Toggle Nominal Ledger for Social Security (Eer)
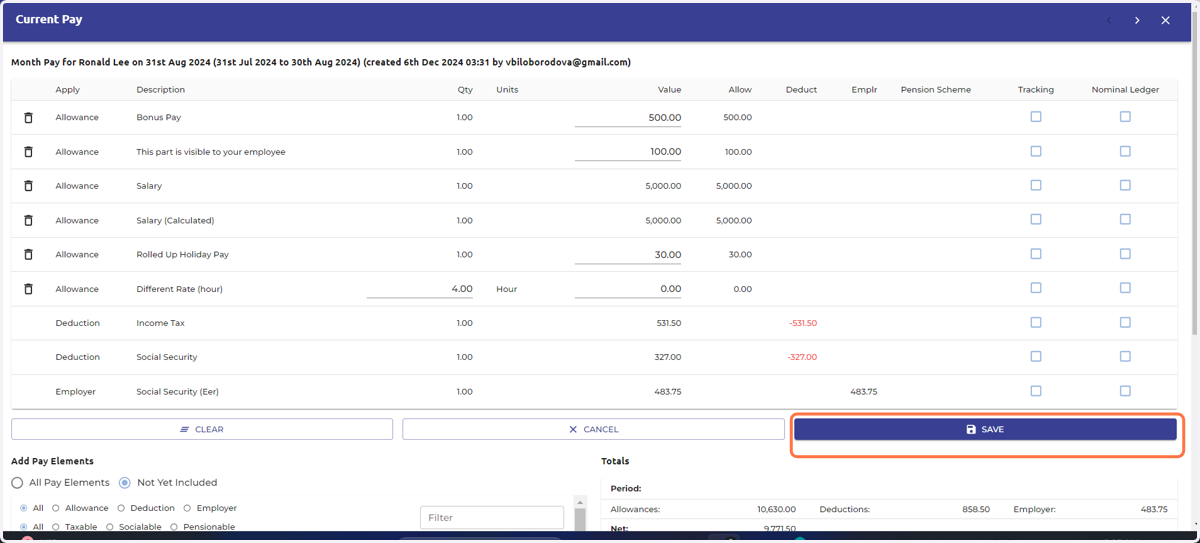This screenshot has height=543, width=1200. [x=1125, y=391]
